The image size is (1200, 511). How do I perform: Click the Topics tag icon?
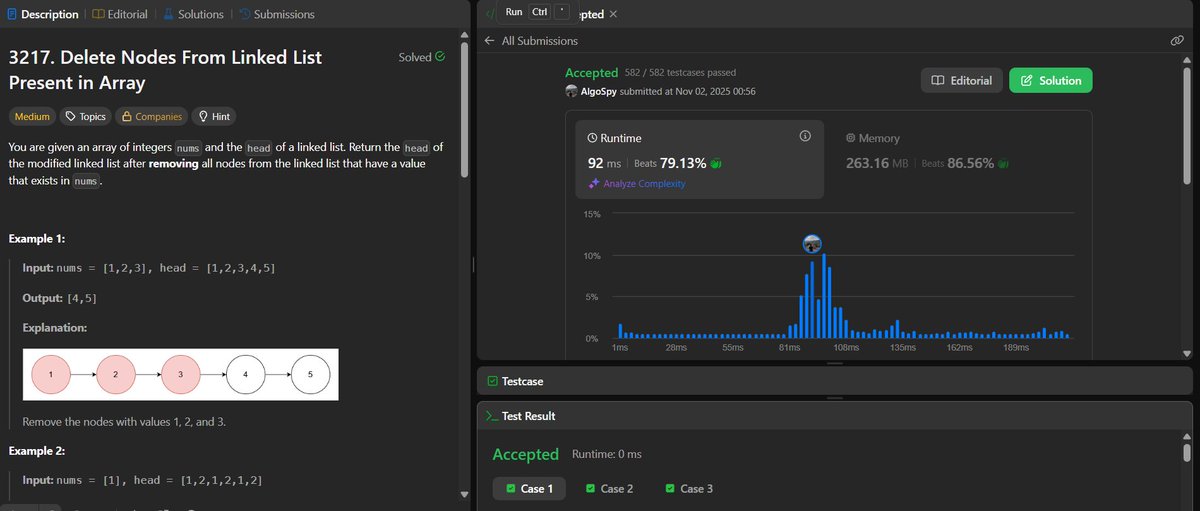tap(70, 116)
